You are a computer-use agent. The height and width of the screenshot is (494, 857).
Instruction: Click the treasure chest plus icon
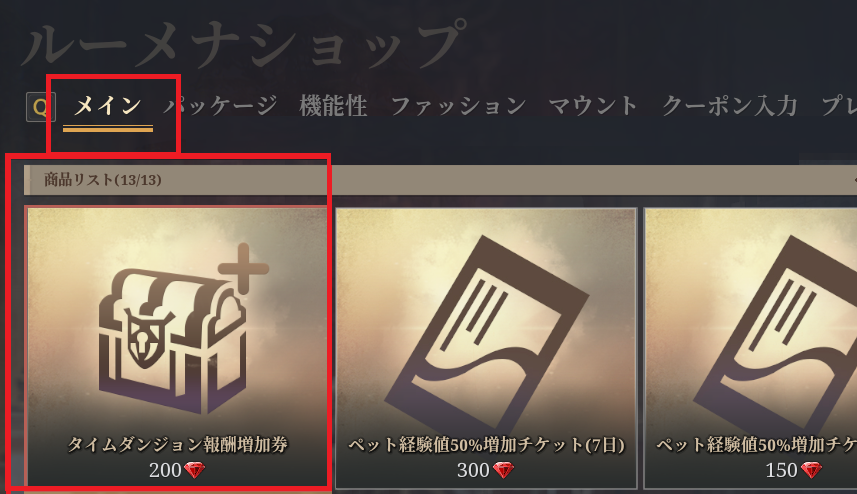[183, 327]
